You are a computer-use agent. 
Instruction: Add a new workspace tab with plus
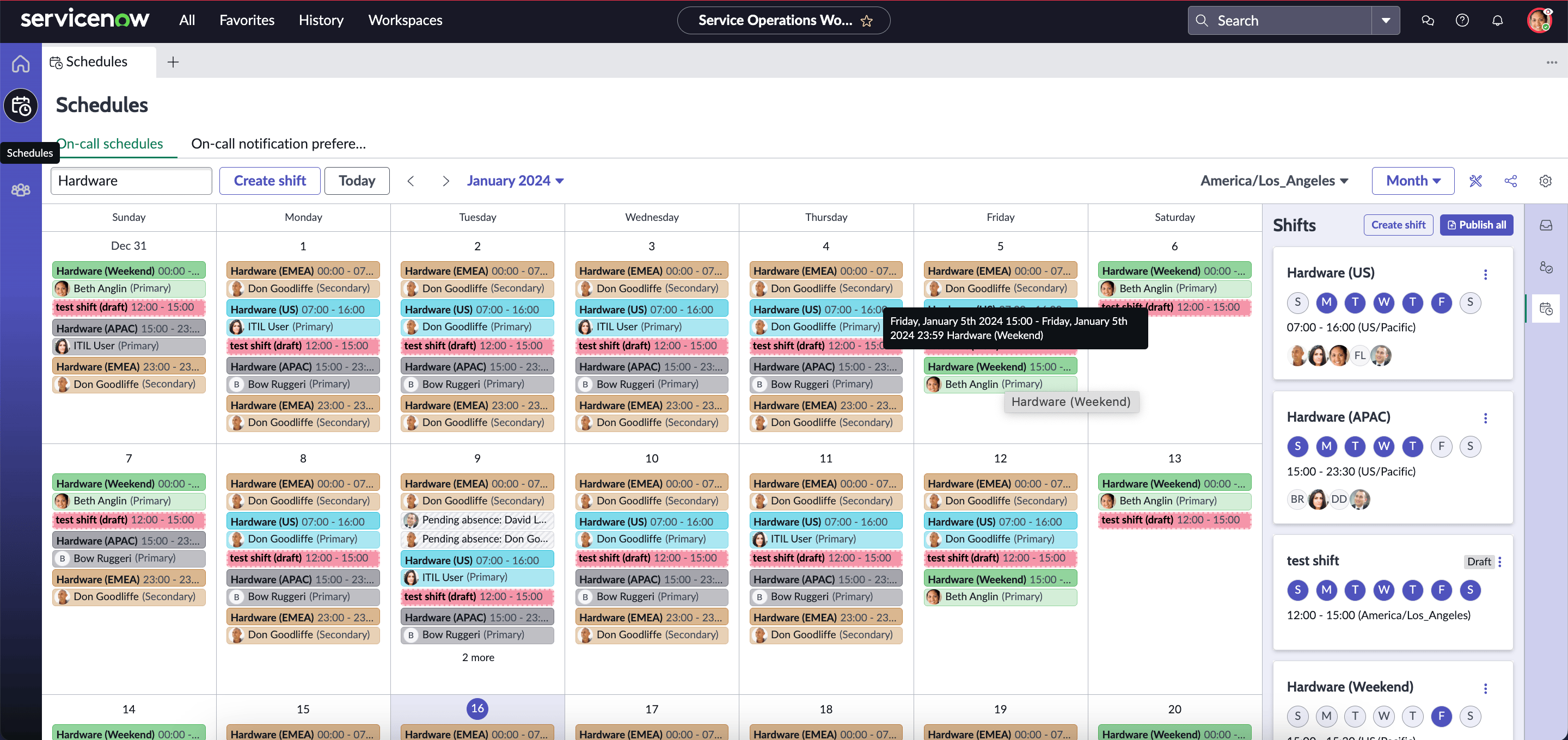[x=173, y=62]
